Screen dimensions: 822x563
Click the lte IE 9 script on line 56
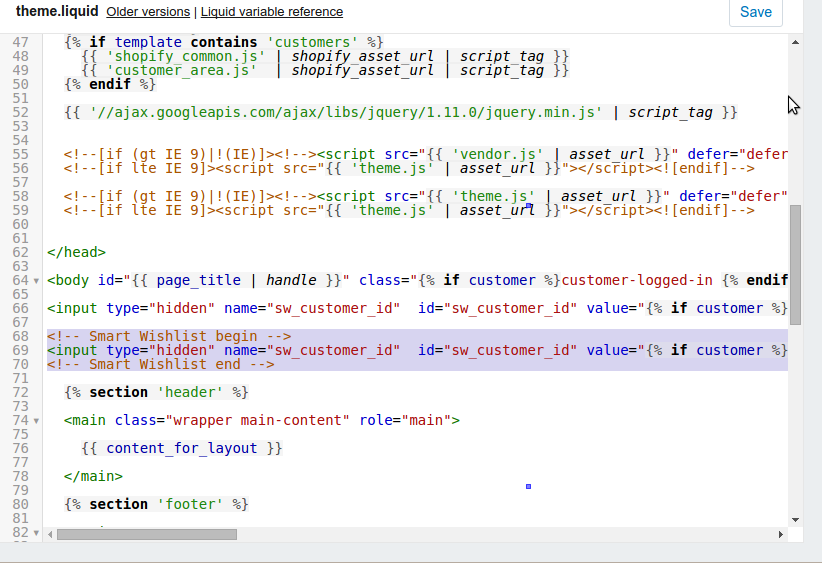pos(409,168)
